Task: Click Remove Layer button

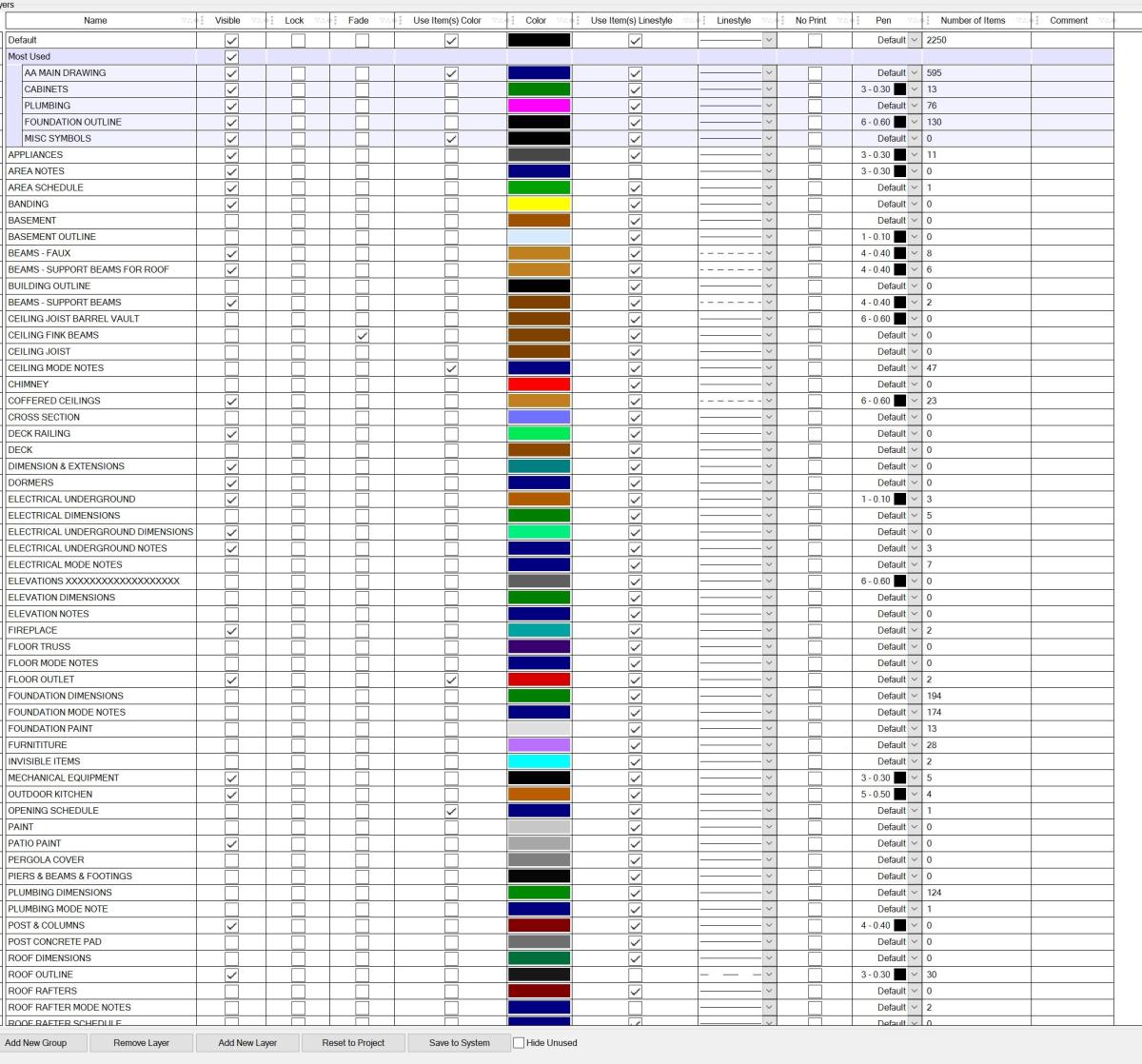Action: pyautogui.click(x=142, y=1043)
